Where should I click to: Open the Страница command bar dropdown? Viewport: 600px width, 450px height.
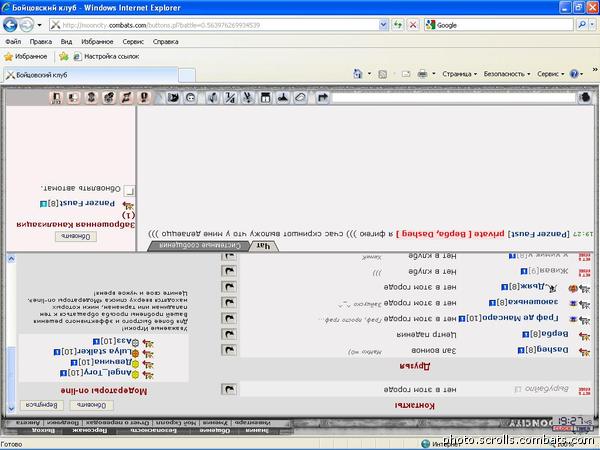pyautogui.click(x=460, y=74)
